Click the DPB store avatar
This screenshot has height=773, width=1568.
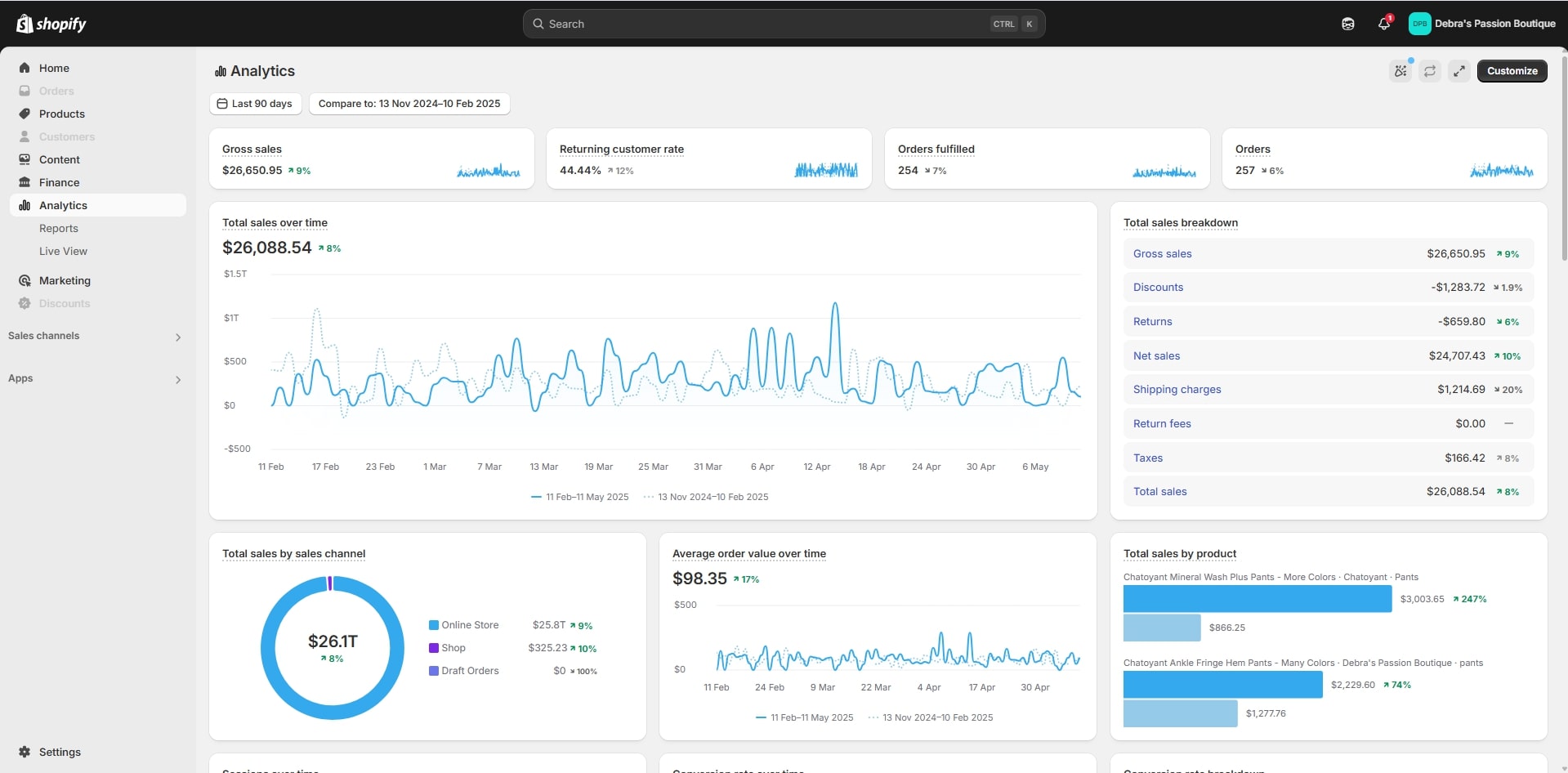click(x=1419, y=24)
